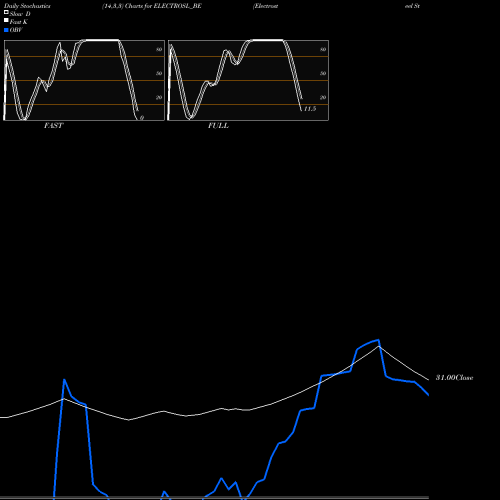Click the 50 level label in FULL chart
The width and height of the screenshot is (500, 500).
323,73
